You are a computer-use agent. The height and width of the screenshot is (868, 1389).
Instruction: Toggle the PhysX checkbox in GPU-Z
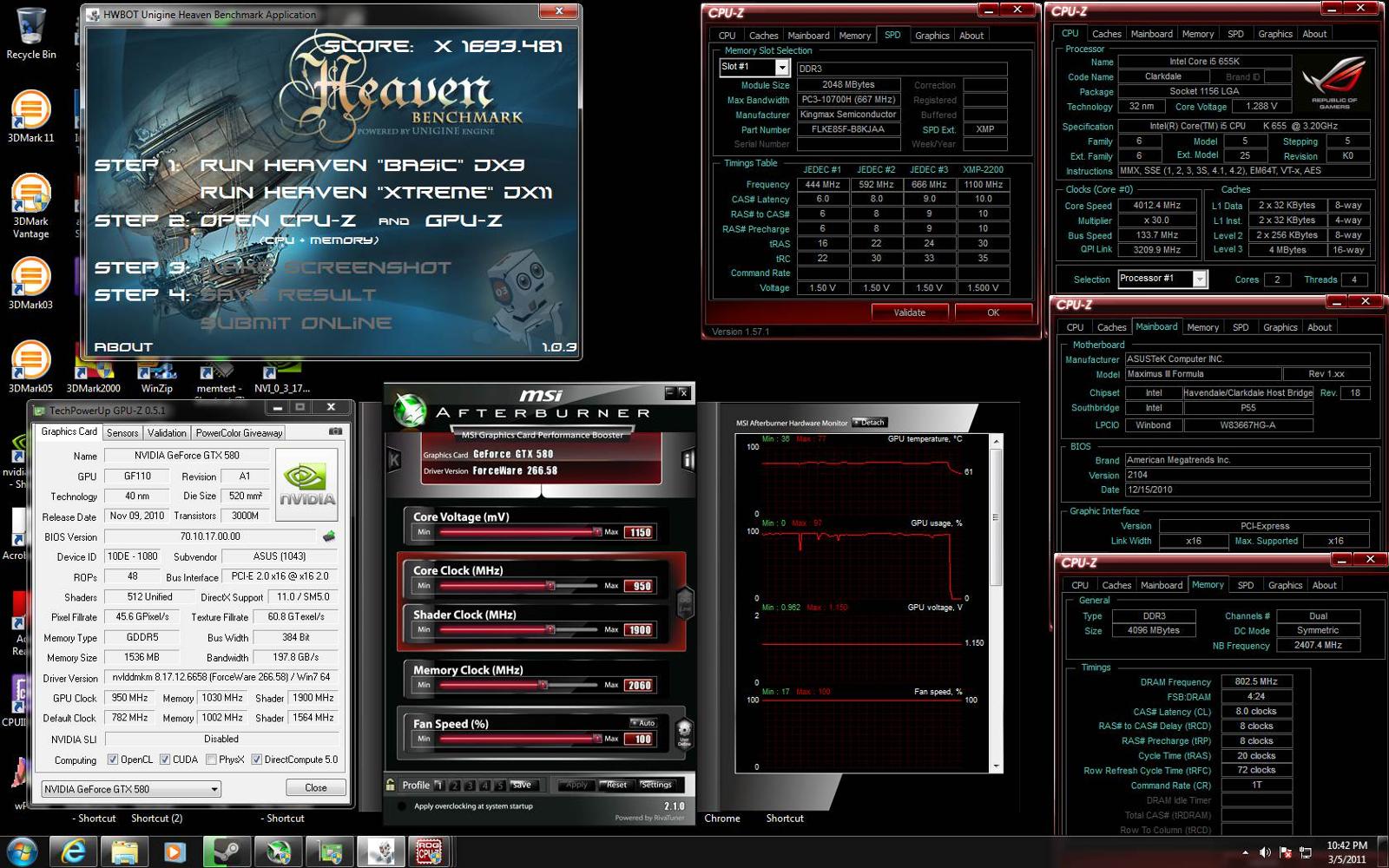click(211, 759)
